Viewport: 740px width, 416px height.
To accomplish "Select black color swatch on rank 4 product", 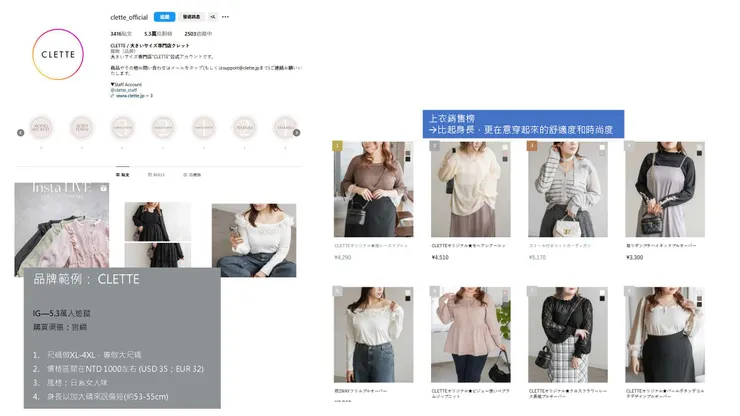I will [x=699, y=153].
